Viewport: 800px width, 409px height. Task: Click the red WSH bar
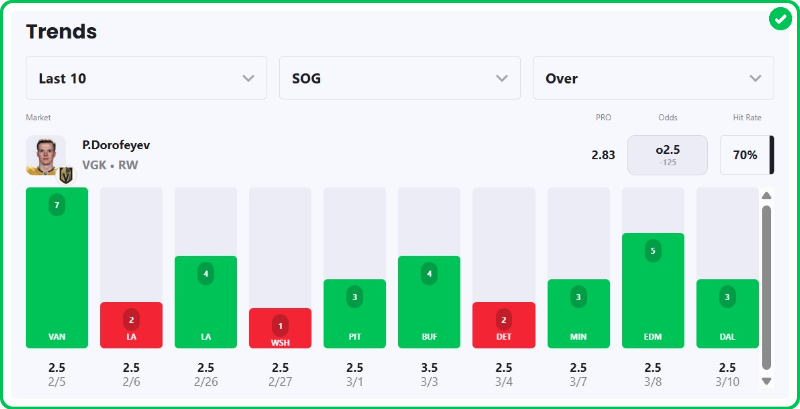coord(280,328)
